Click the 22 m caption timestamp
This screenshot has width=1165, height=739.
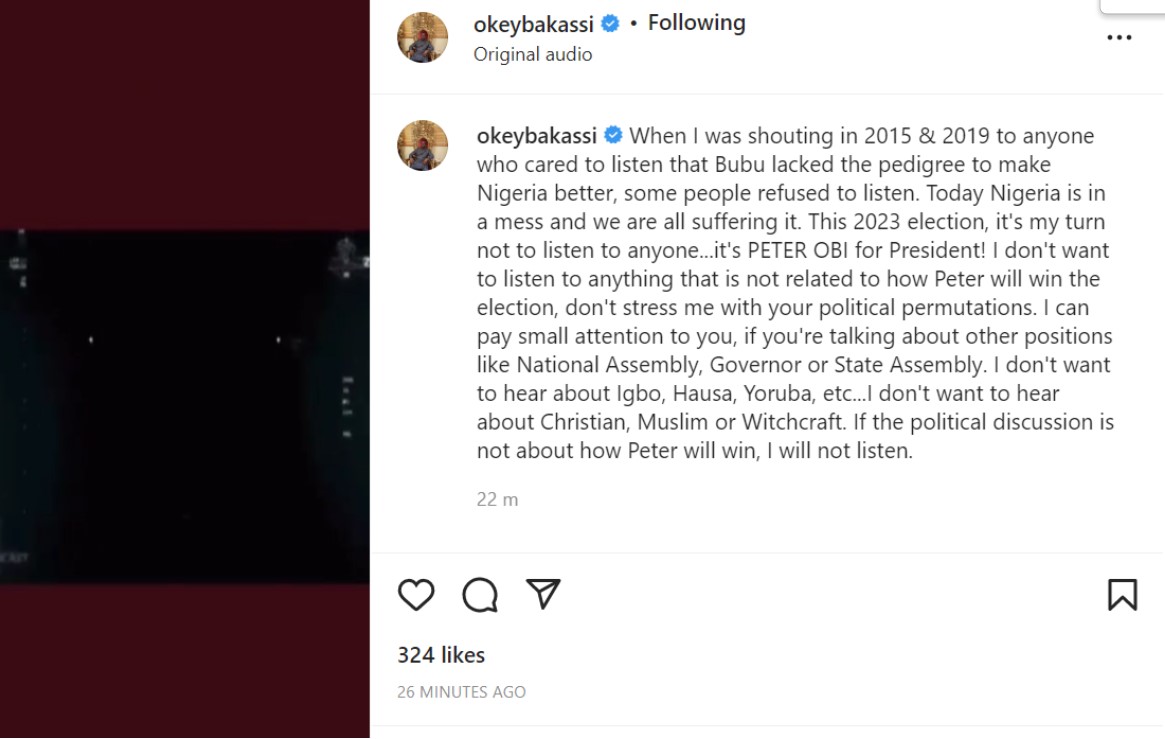pos(497,499)
